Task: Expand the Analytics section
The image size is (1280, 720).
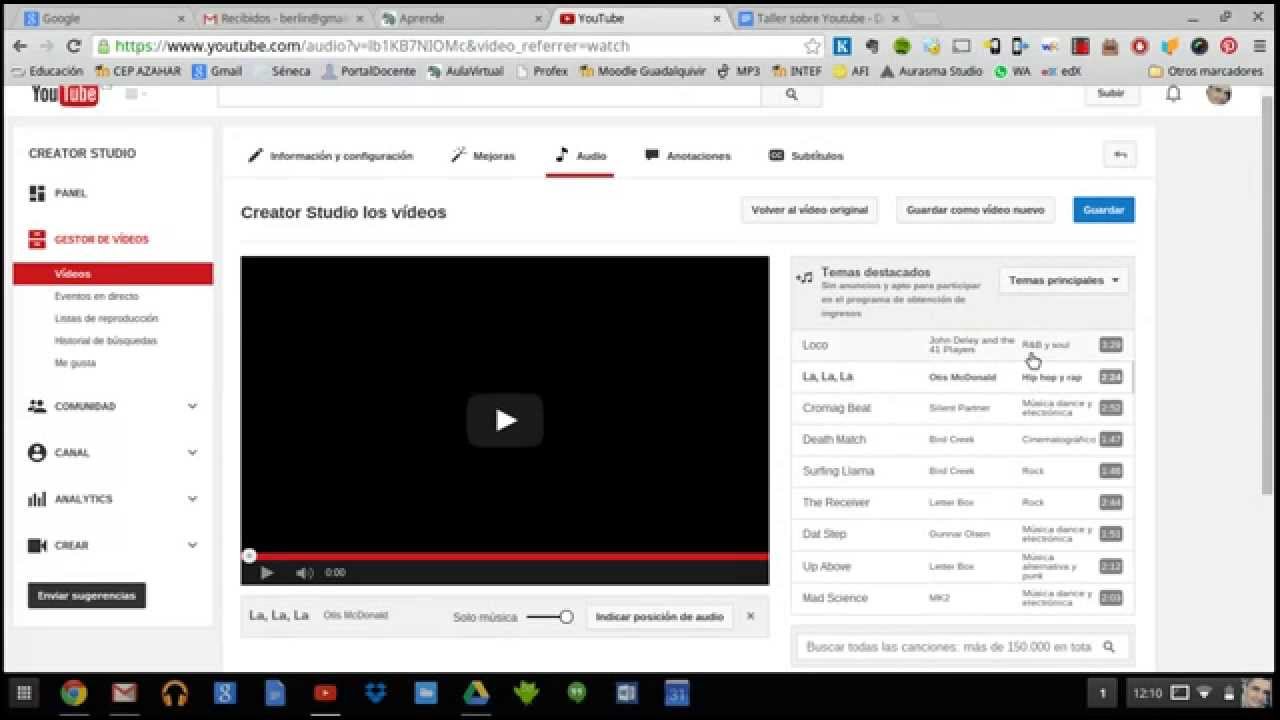Action: 112,499
